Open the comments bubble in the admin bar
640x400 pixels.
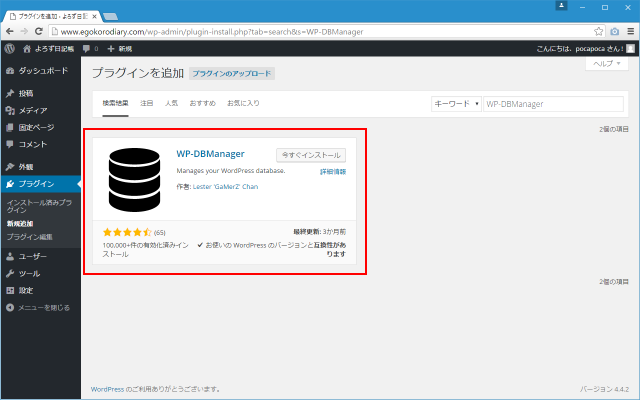(x=90, y=49)
